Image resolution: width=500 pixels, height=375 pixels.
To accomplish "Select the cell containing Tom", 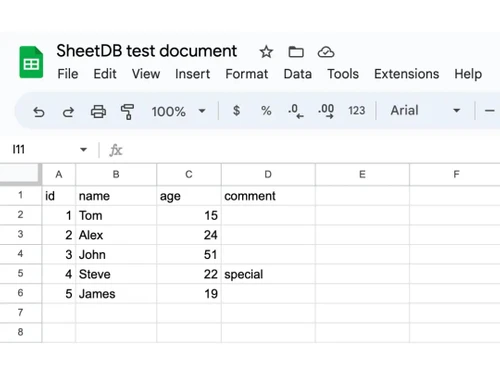I will pyautogui.click(x=116, y=215).
